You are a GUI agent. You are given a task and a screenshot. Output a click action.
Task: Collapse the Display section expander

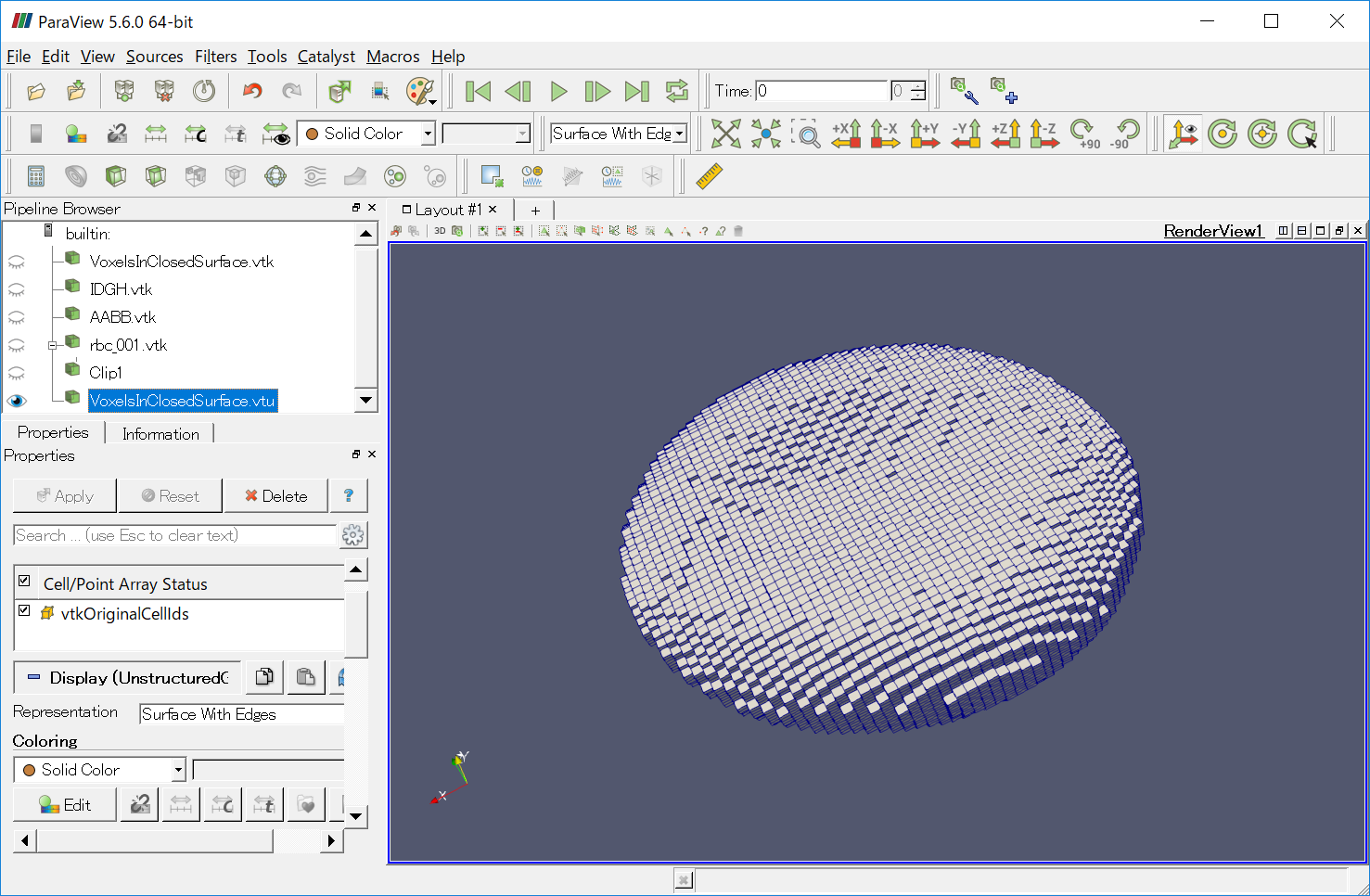pos(33,678)
